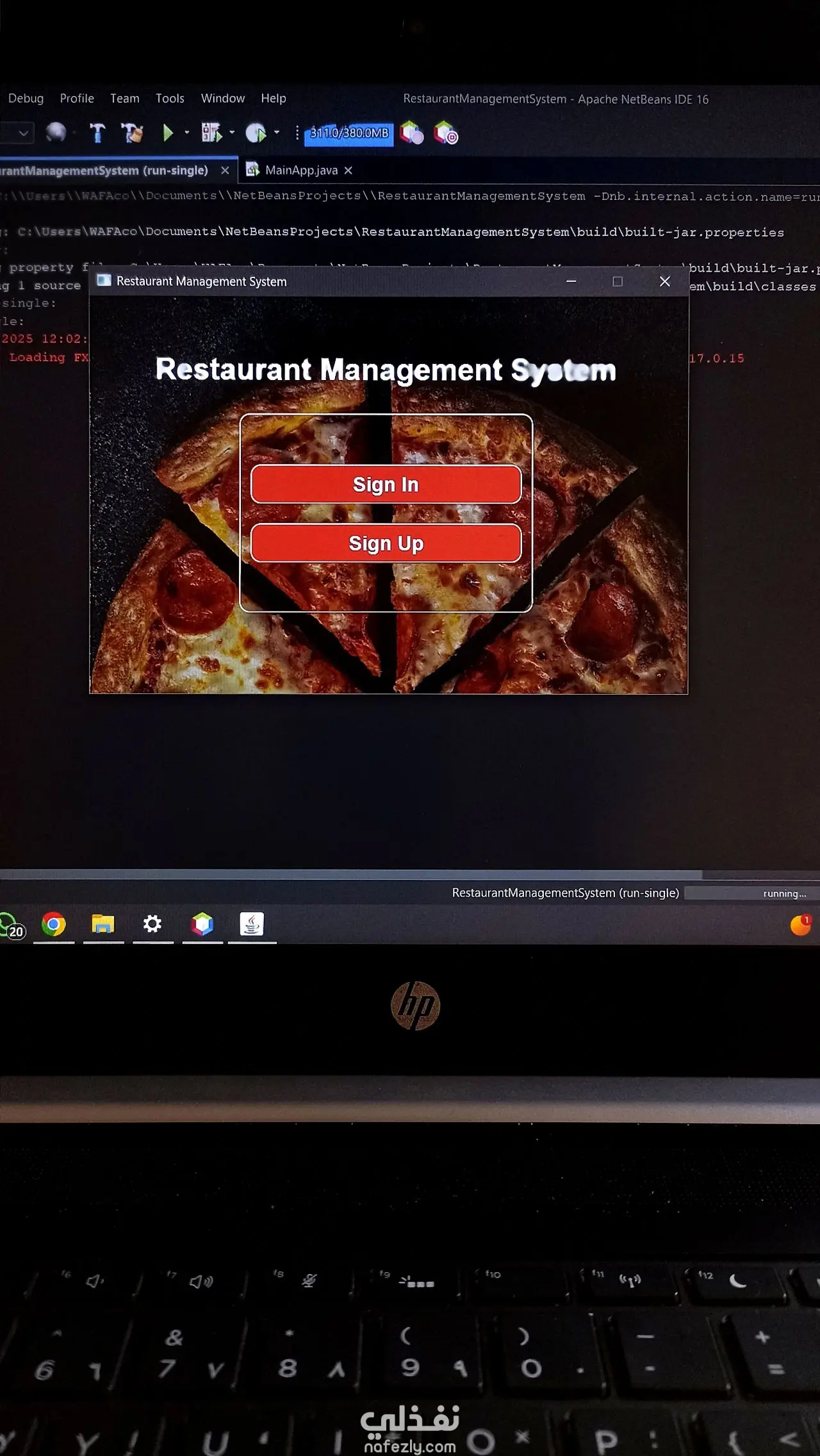Open the Window menu
Viewport: 820px width, 1456px height.
click(x=223, y=98)
